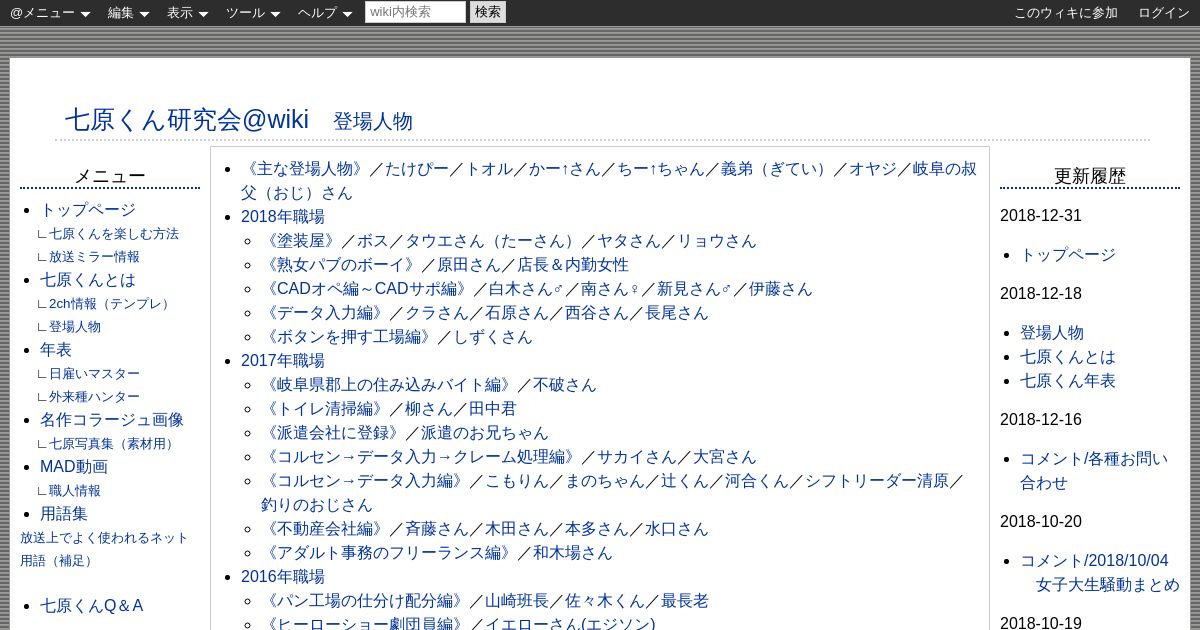Open 日雇いマスター sidebar link

point(94,374)
